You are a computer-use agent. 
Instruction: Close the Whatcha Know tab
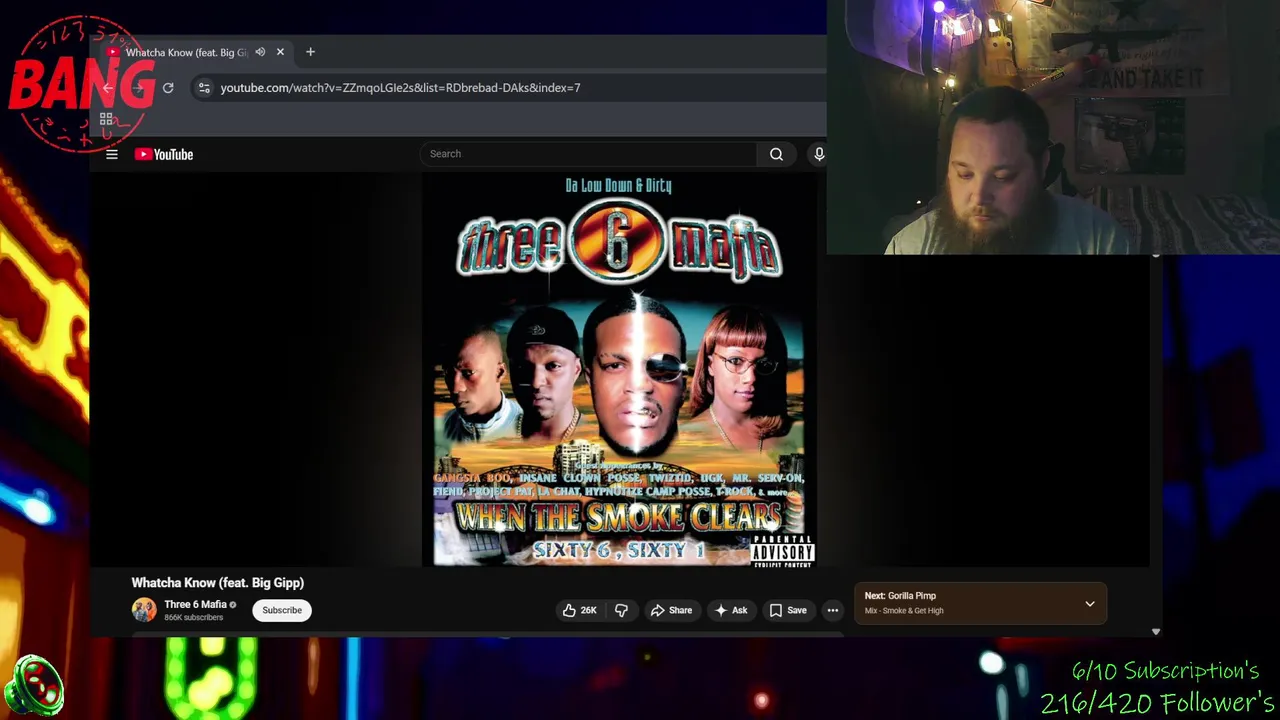click(280, 52)
